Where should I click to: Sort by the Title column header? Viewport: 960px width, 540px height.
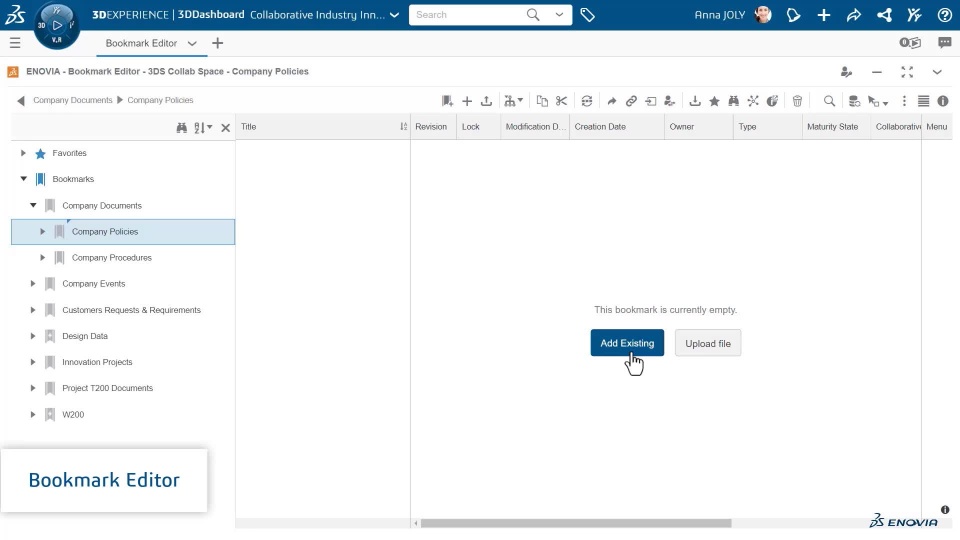[323, 127]
